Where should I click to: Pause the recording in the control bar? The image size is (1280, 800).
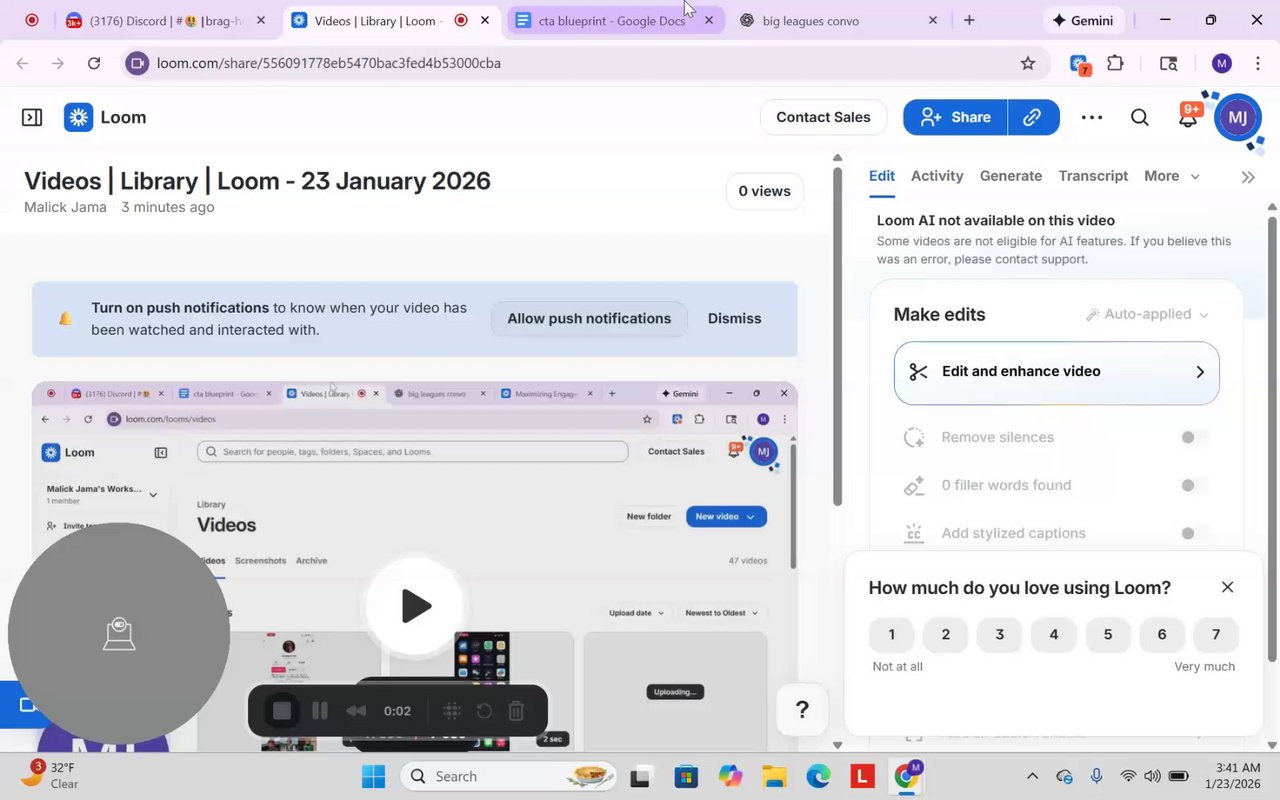320,711
